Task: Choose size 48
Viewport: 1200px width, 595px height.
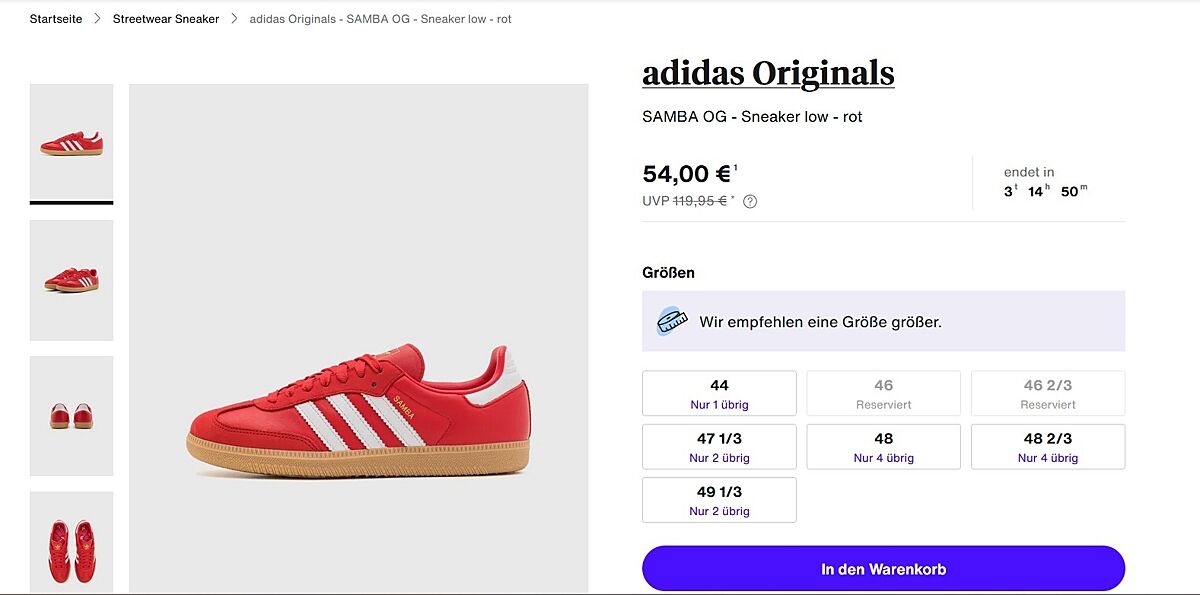Action: [x=883, y=447]
